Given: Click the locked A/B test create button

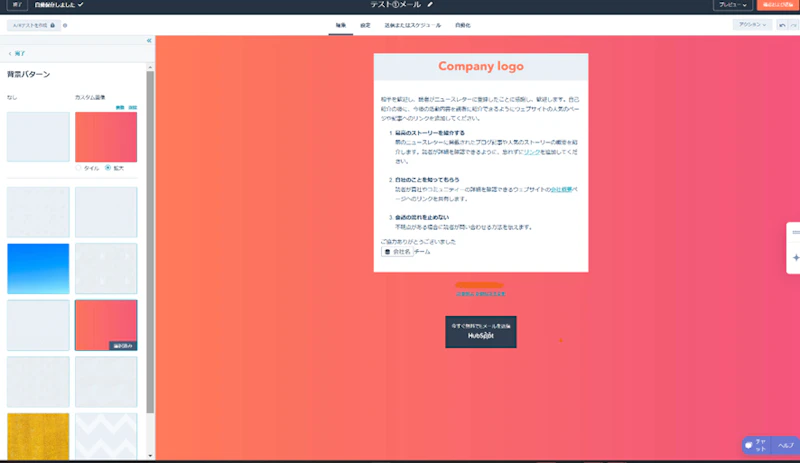Looking at the screenshot, I should pos(34,26).
